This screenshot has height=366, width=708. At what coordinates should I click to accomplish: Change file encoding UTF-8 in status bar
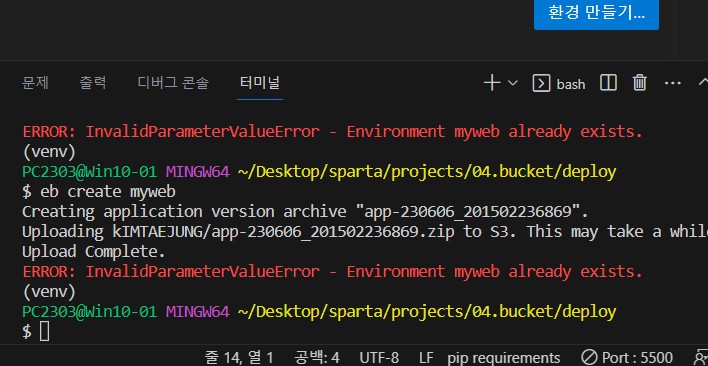click(x=379, y=358)
